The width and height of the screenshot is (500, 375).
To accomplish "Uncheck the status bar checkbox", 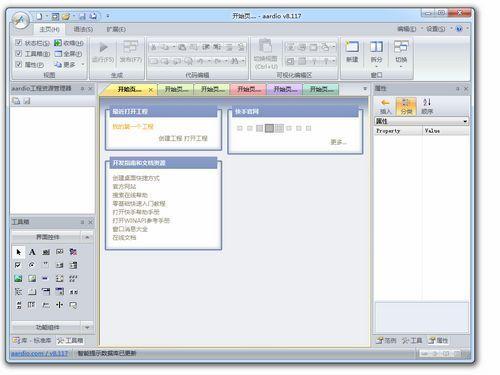I will click(x=19, y=43).
